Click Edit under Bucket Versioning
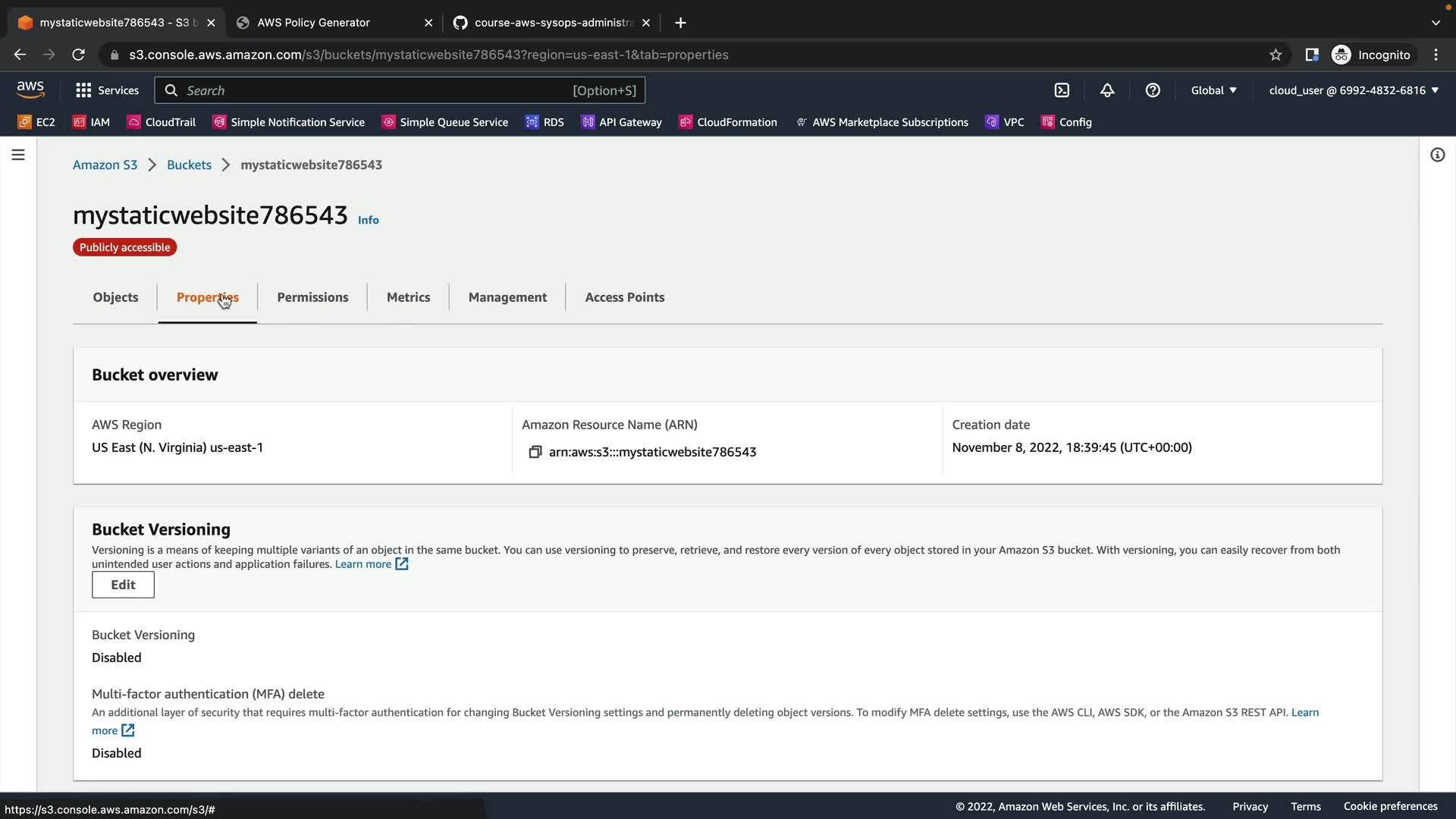Screen dimensions: 1456x819 click(x=123, y=585)
